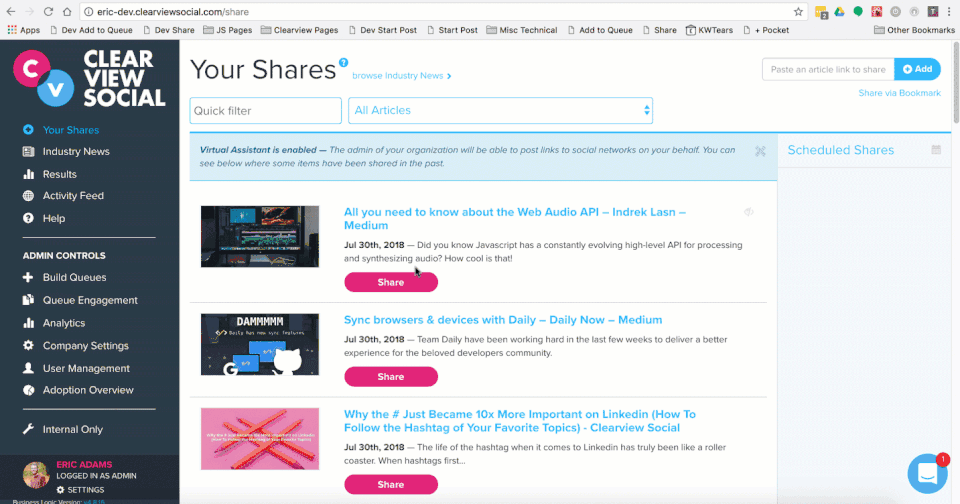
Task: Go to Your Shares page
Action: point(70,130)
